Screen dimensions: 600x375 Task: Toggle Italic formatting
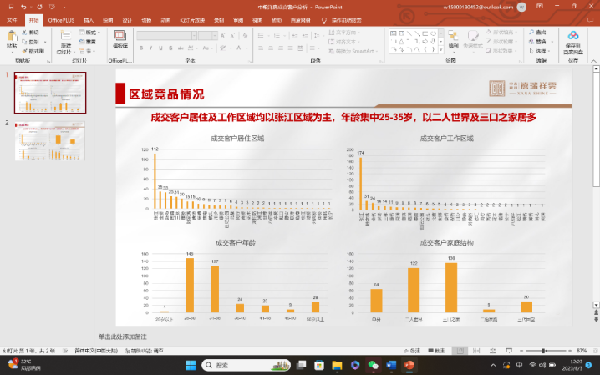[151, 48]
